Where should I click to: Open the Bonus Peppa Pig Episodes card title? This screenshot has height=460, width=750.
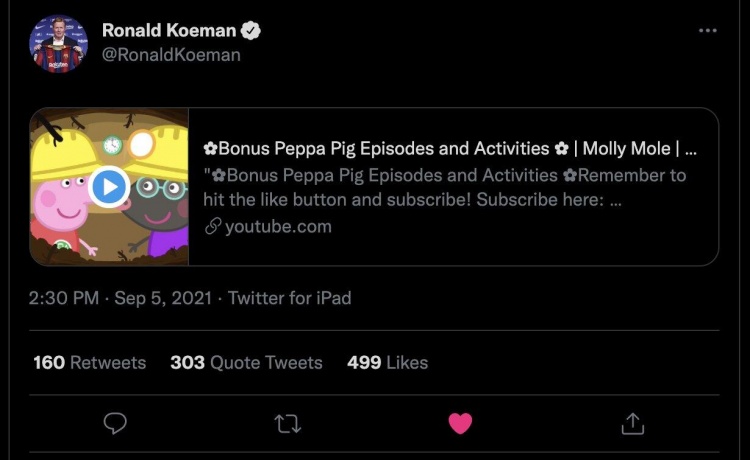(x=450, y=149)
